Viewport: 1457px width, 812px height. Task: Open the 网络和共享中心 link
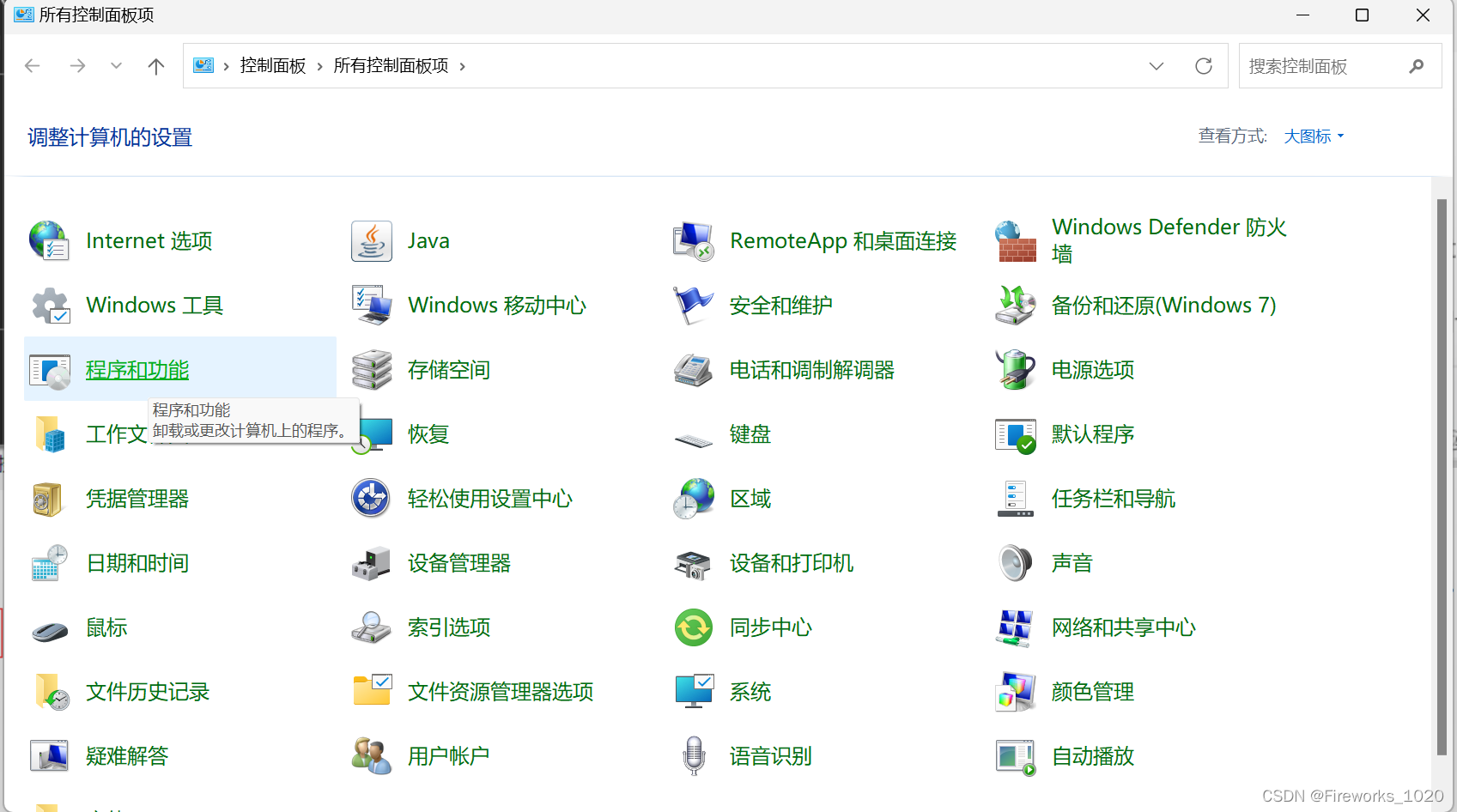[x=1124, y=627]
